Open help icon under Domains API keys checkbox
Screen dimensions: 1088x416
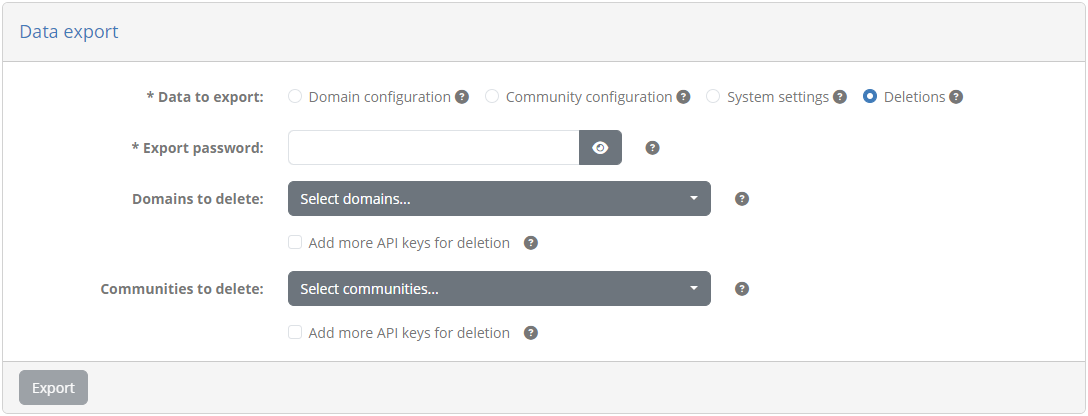531,243
